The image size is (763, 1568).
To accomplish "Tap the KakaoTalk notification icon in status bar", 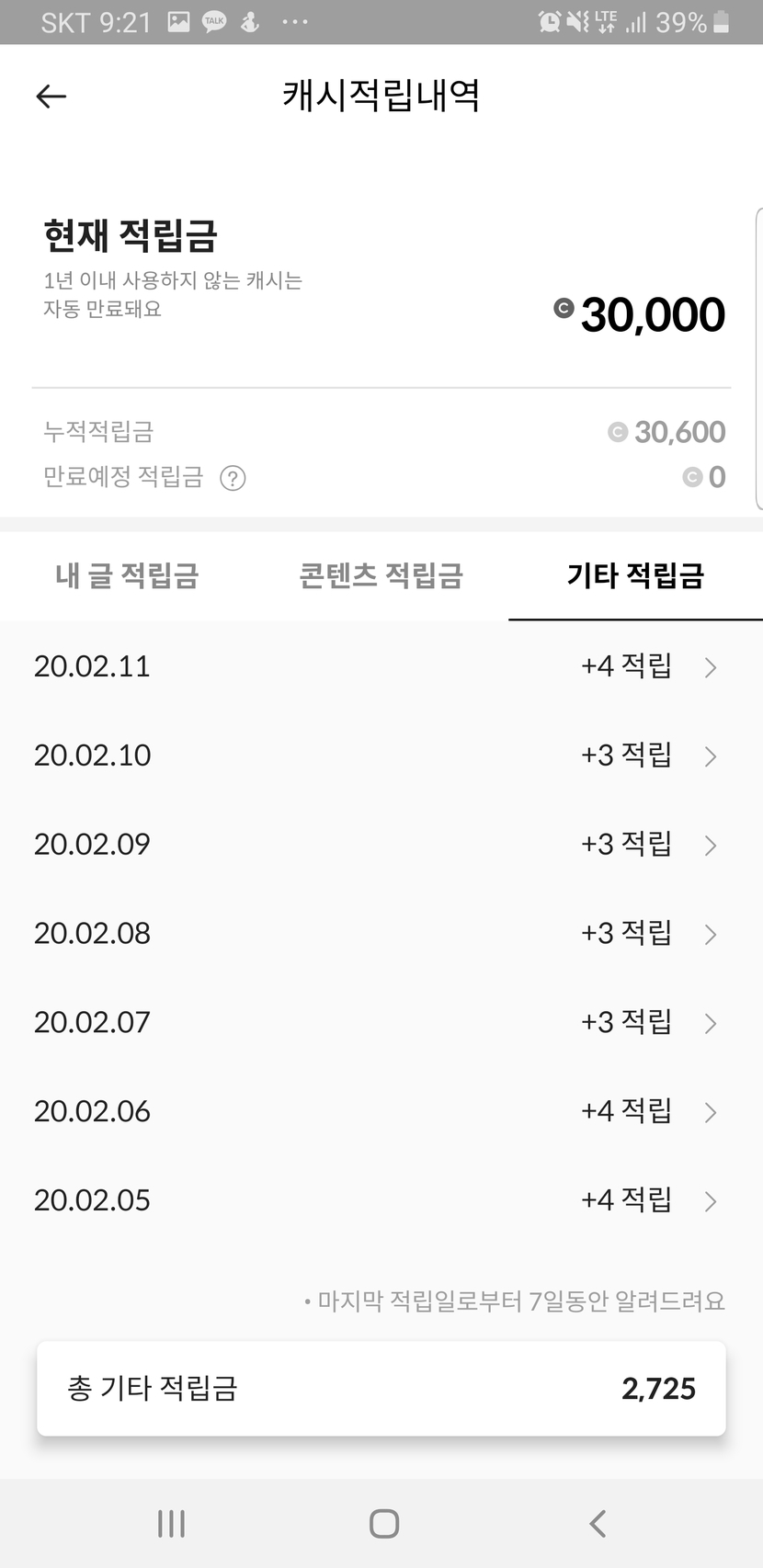I will pos(214,22).
